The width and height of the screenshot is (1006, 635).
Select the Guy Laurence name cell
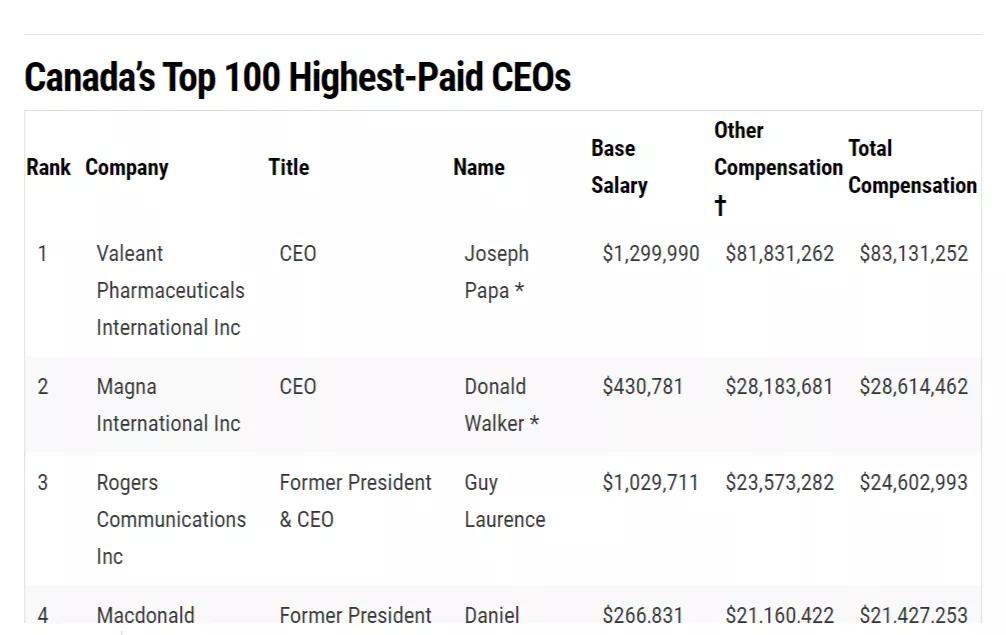504,501
